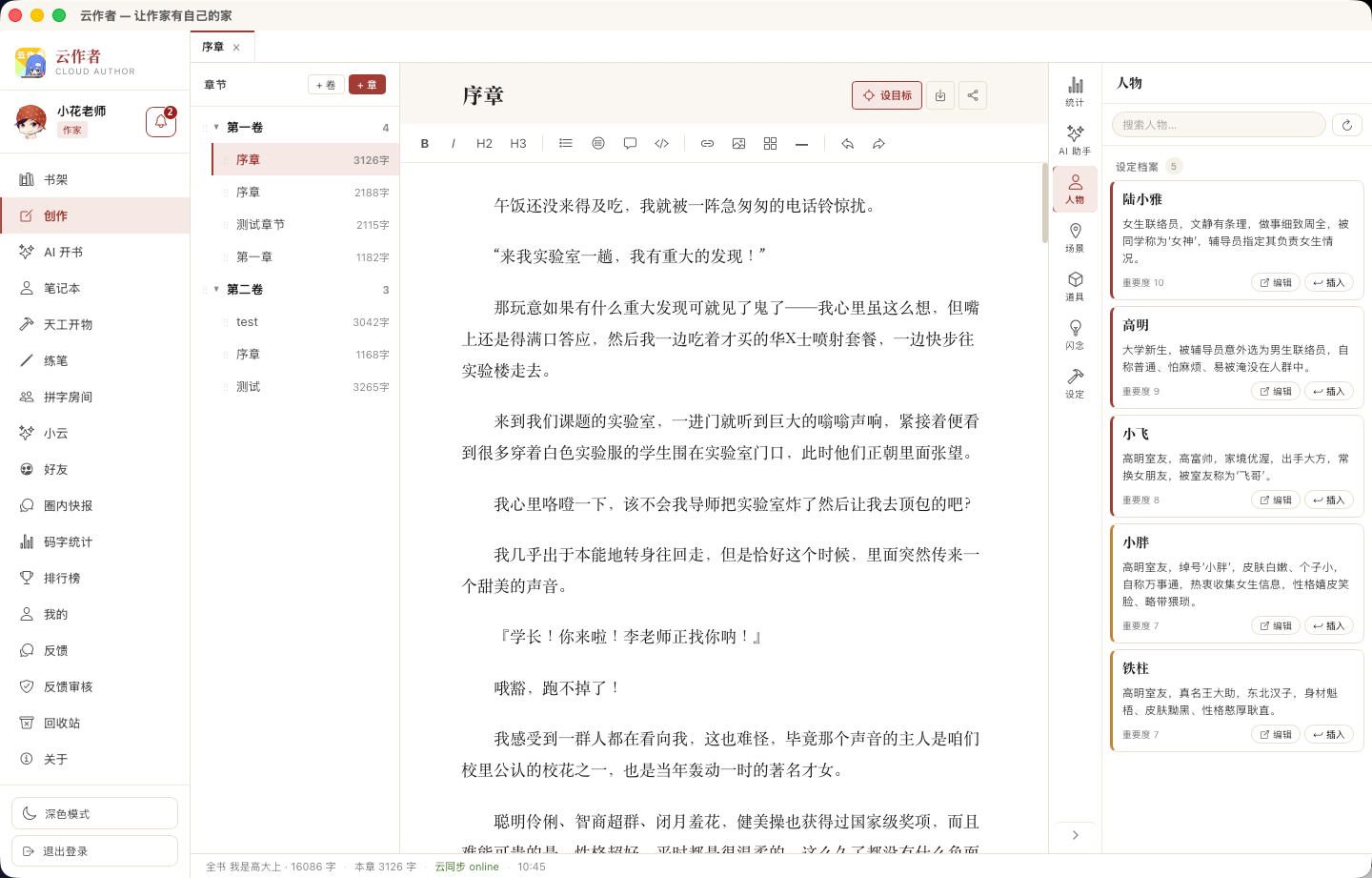Insert a hyperlink
This screenshot has width=1372, height=878.
click(x=707, y=144)
